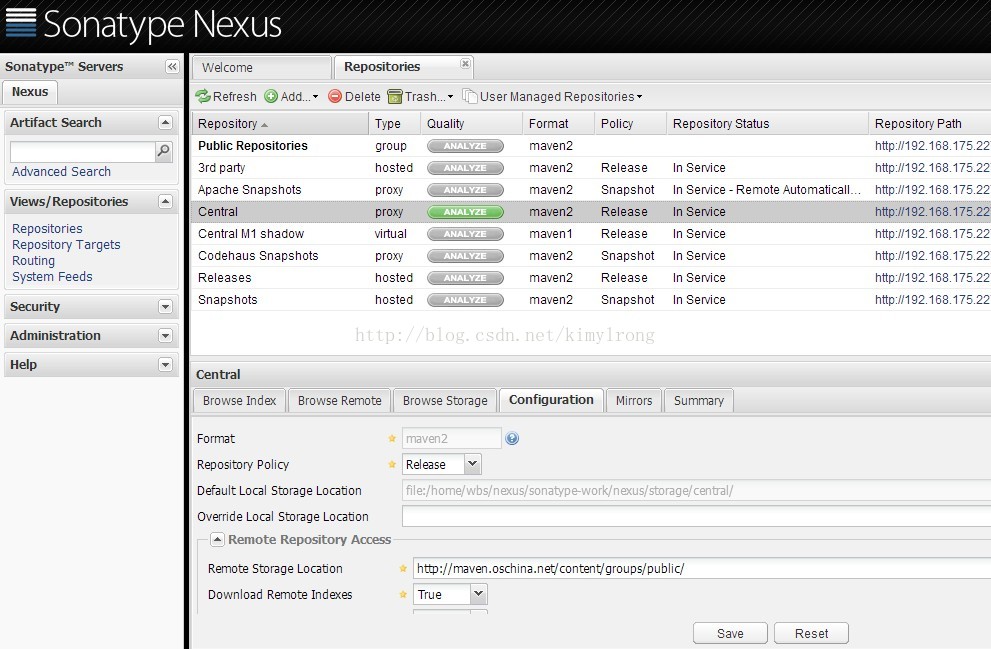Close the Repositories tab
The width and height of the screenshot is (991, 649).
pos(465,63)
